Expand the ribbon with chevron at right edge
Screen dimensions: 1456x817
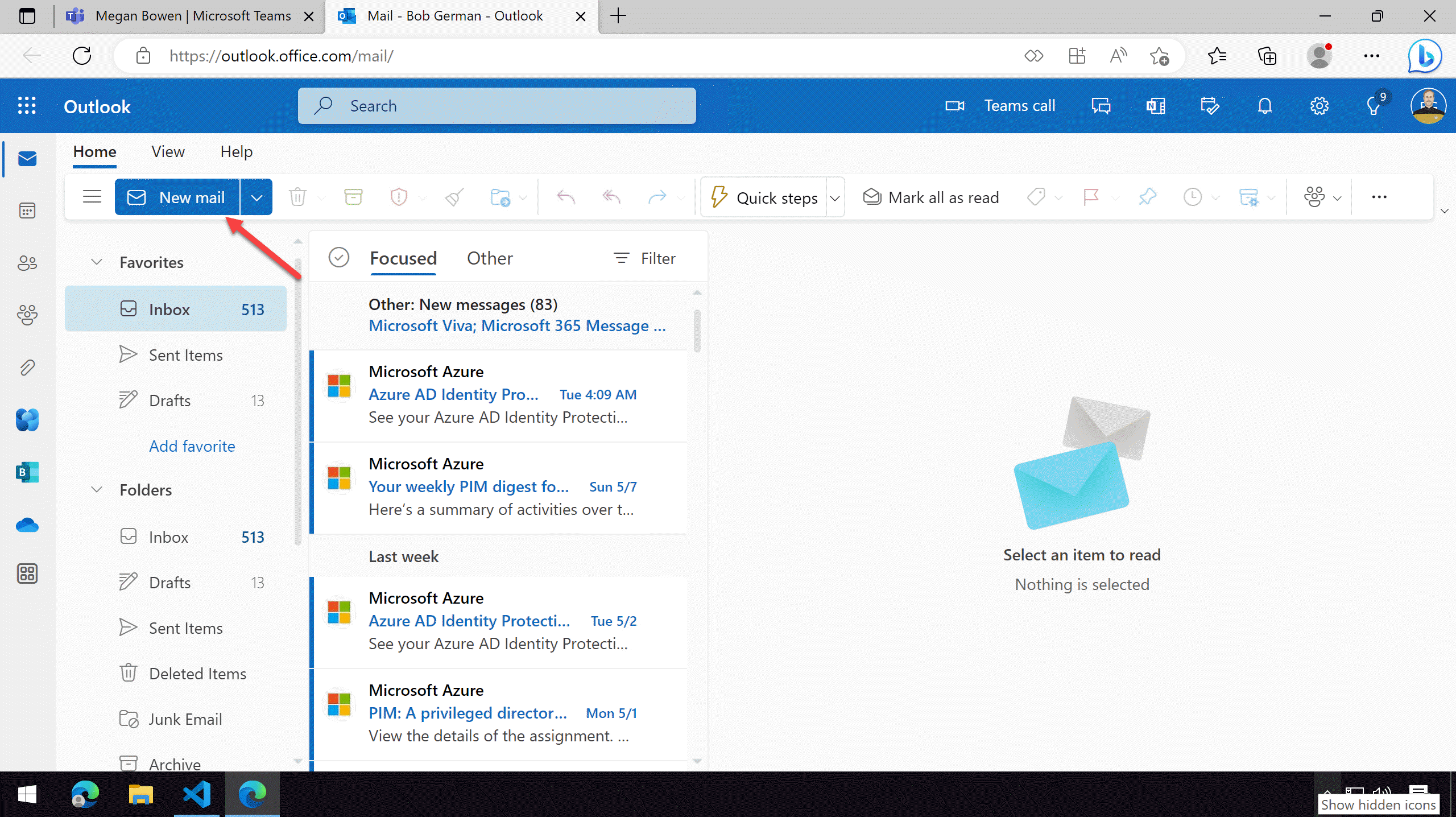pyautogui.click(x=1445, y=211)
